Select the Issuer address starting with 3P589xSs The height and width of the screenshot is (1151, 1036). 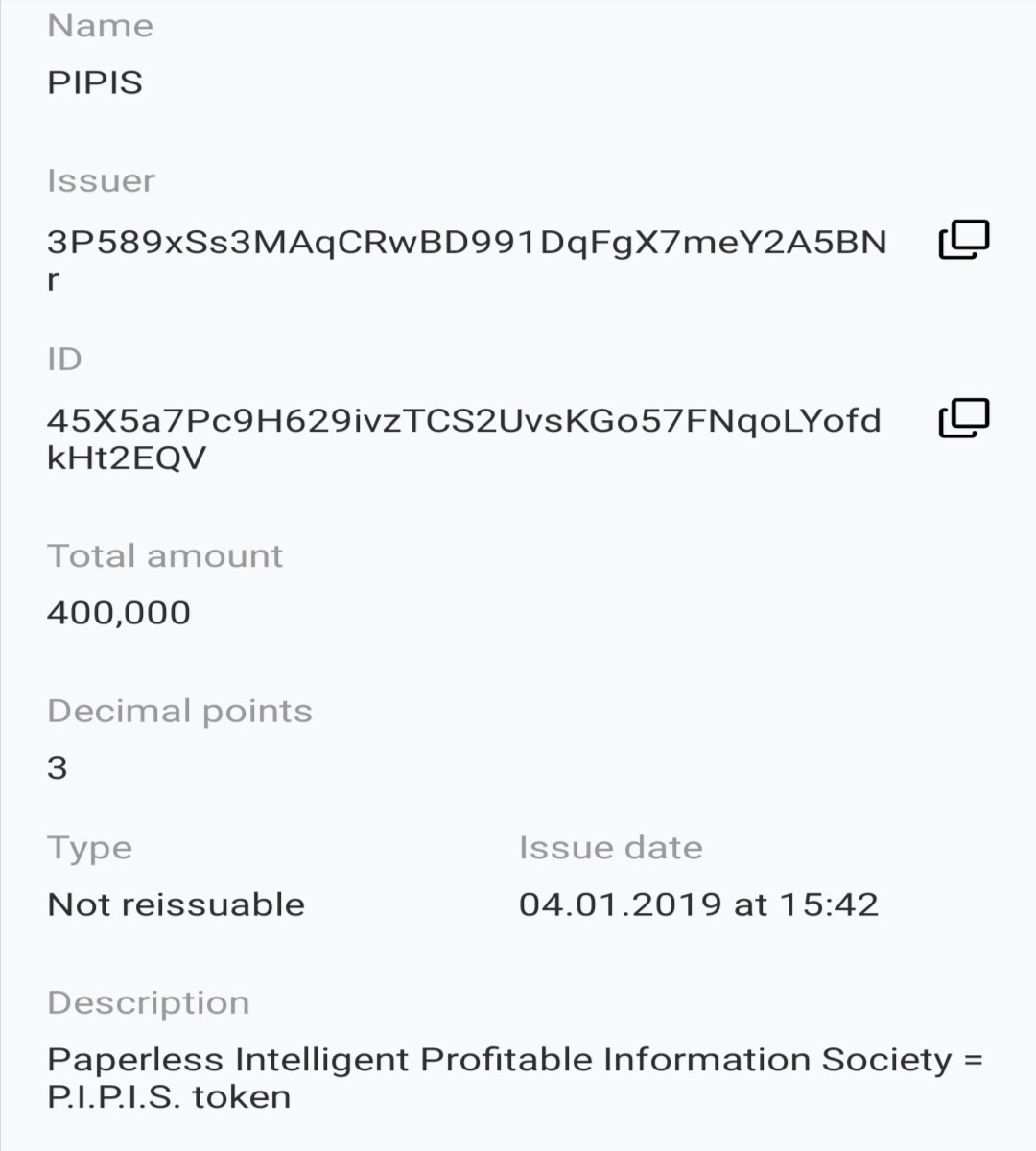click(x=467, y=260)
